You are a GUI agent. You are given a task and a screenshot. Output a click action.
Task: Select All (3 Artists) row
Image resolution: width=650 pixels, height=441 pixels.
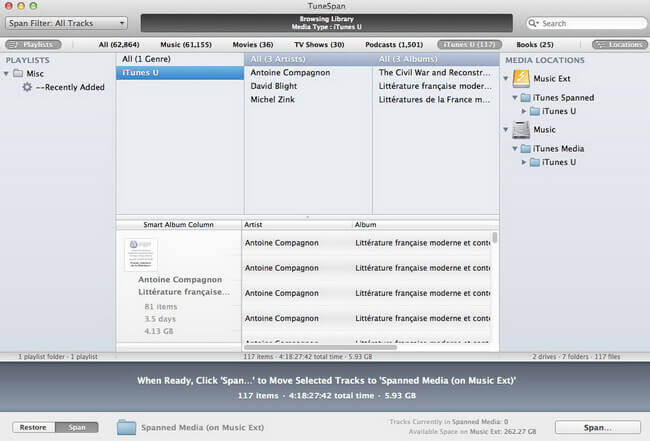(x=308, y=59)
